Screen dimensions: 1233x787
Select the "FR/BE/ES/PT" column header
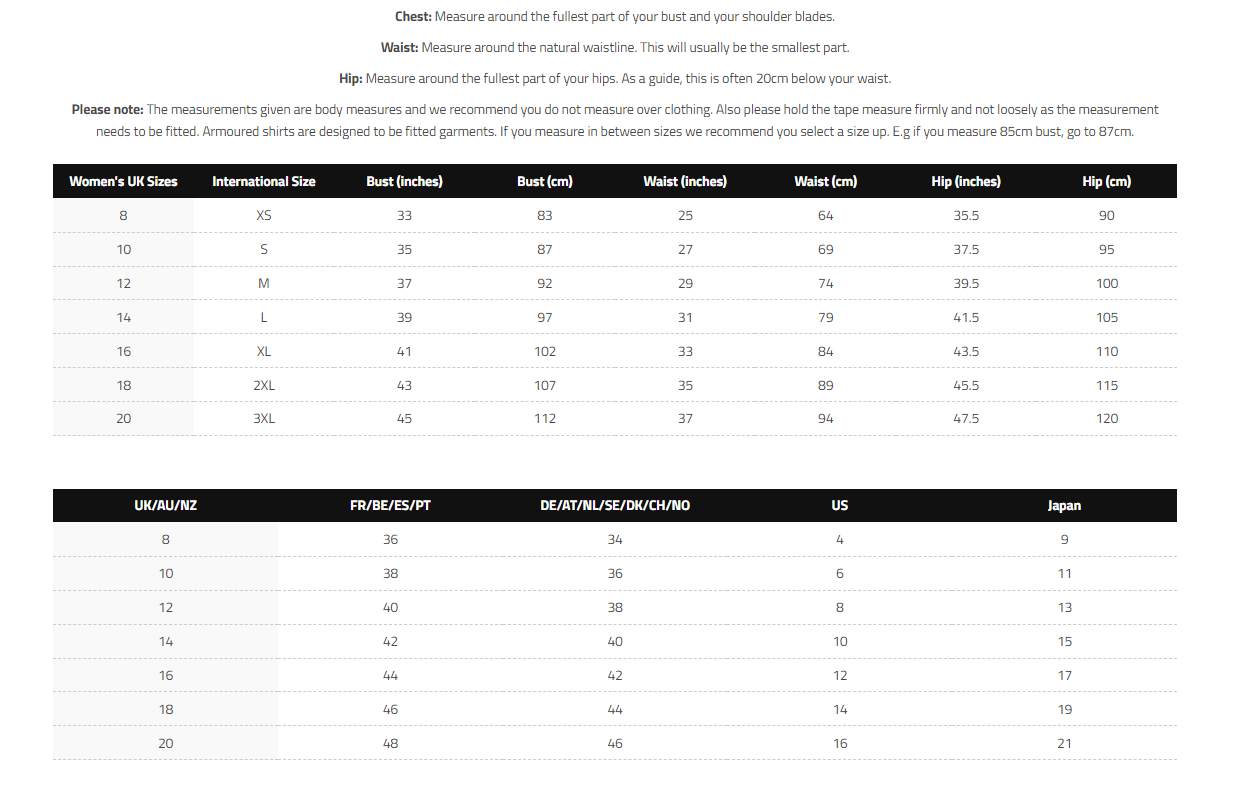(390, 505)
